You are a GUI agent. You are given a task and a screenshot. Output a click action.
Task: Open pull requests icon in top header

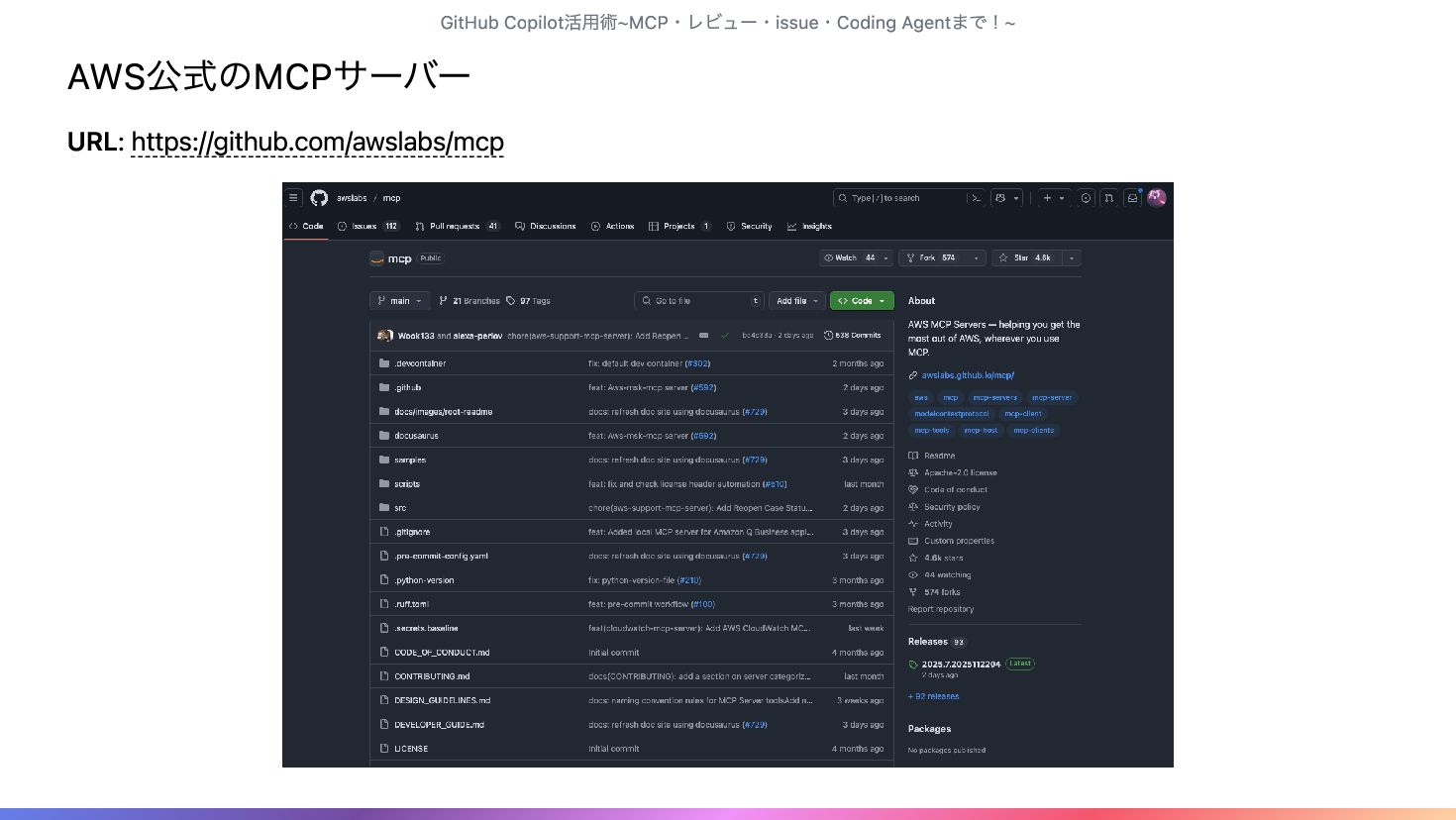click(1109, 198)
